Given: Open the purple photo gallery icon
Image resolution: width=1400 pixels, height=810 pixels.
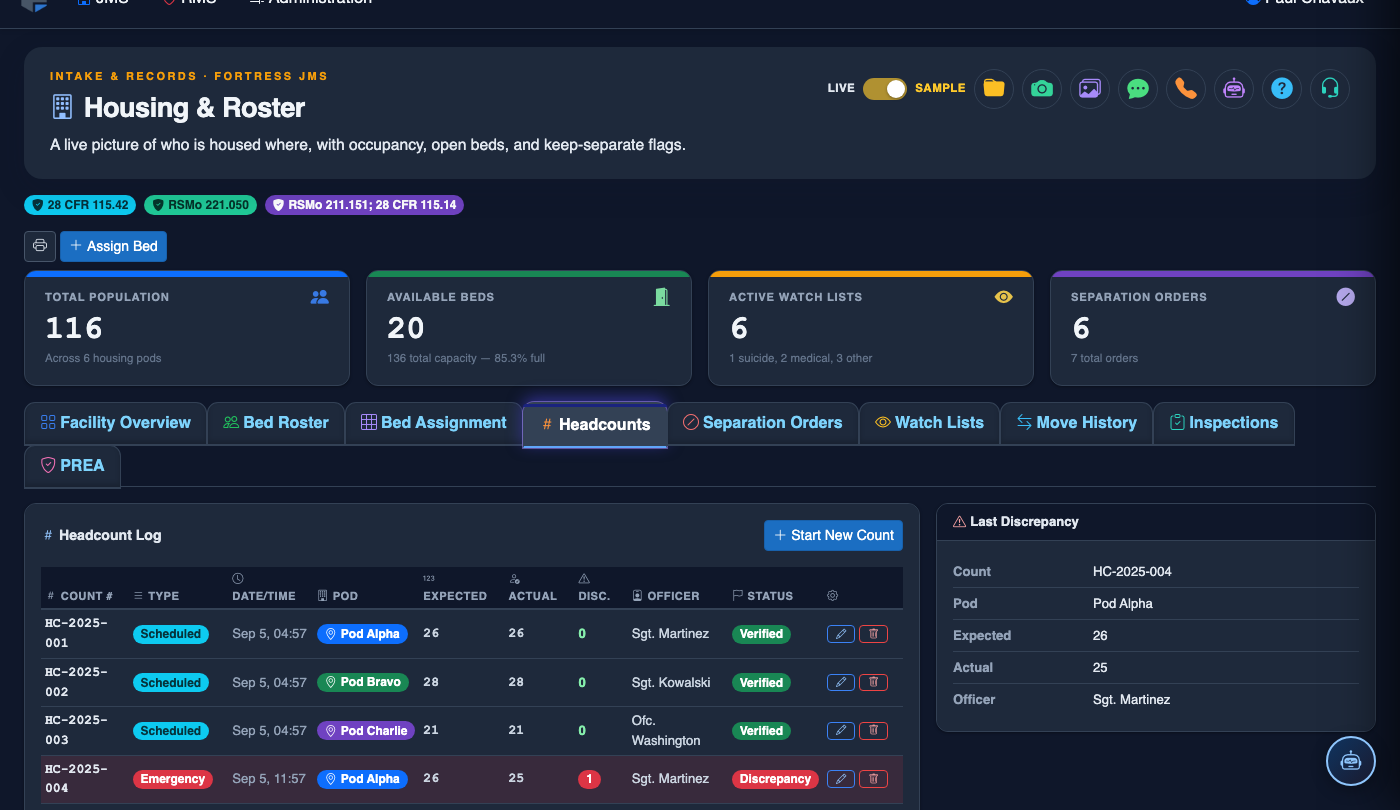Looking at the screenshot, I should 1090,88.
